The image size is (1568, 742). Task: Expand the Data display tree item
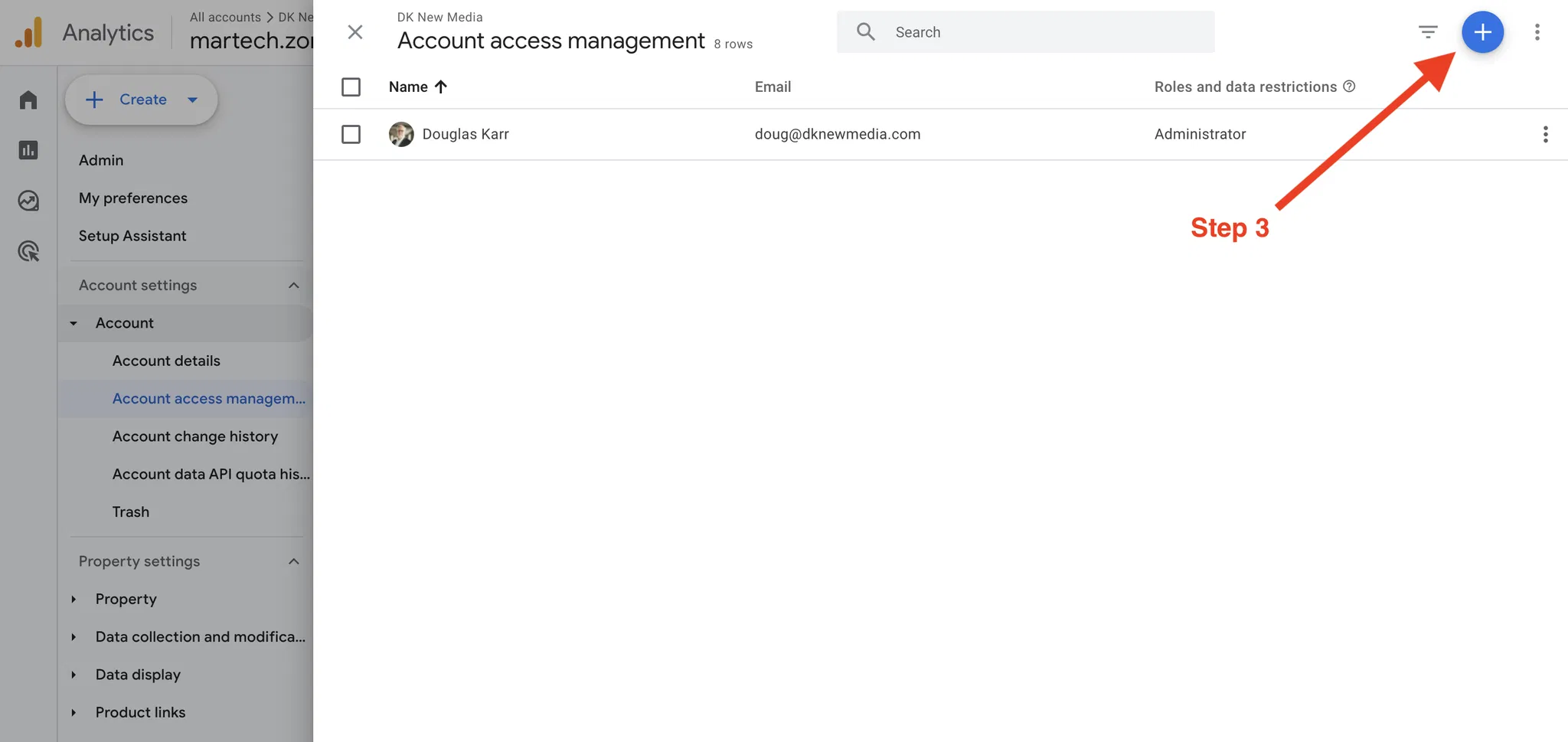tap(73, 675)
